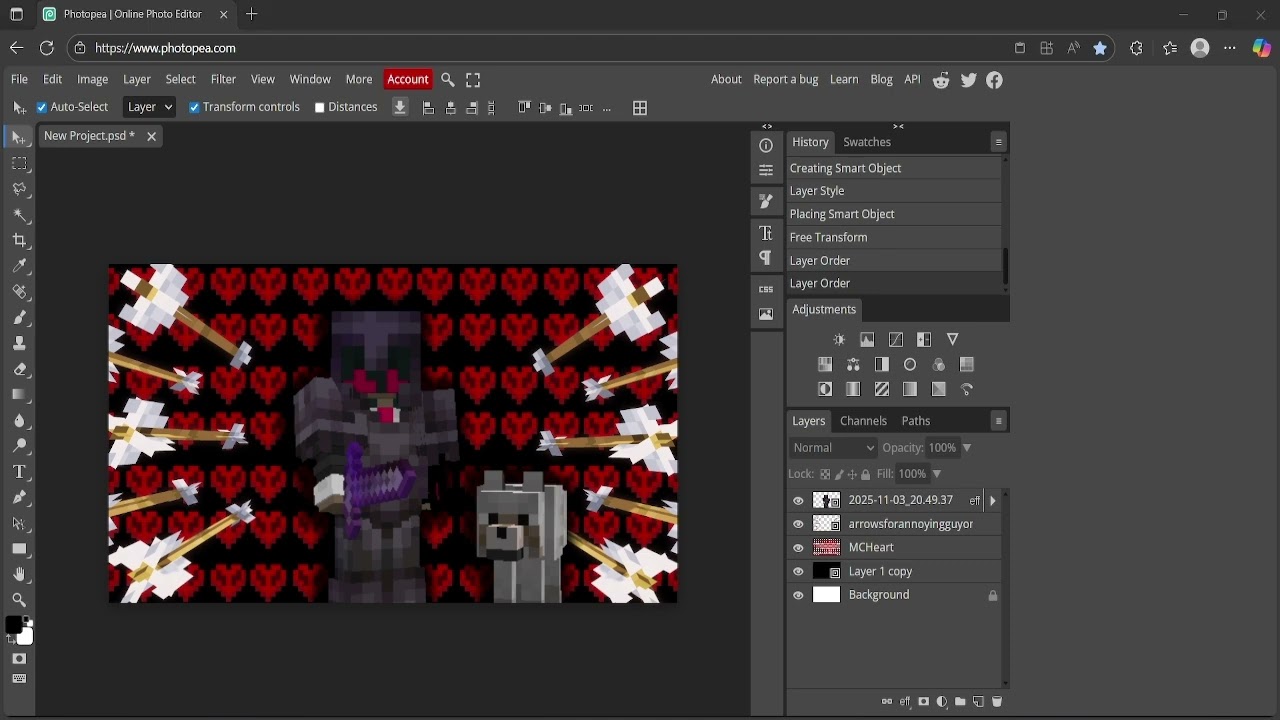
Task: Select the Pen tool
Action: 19,497
